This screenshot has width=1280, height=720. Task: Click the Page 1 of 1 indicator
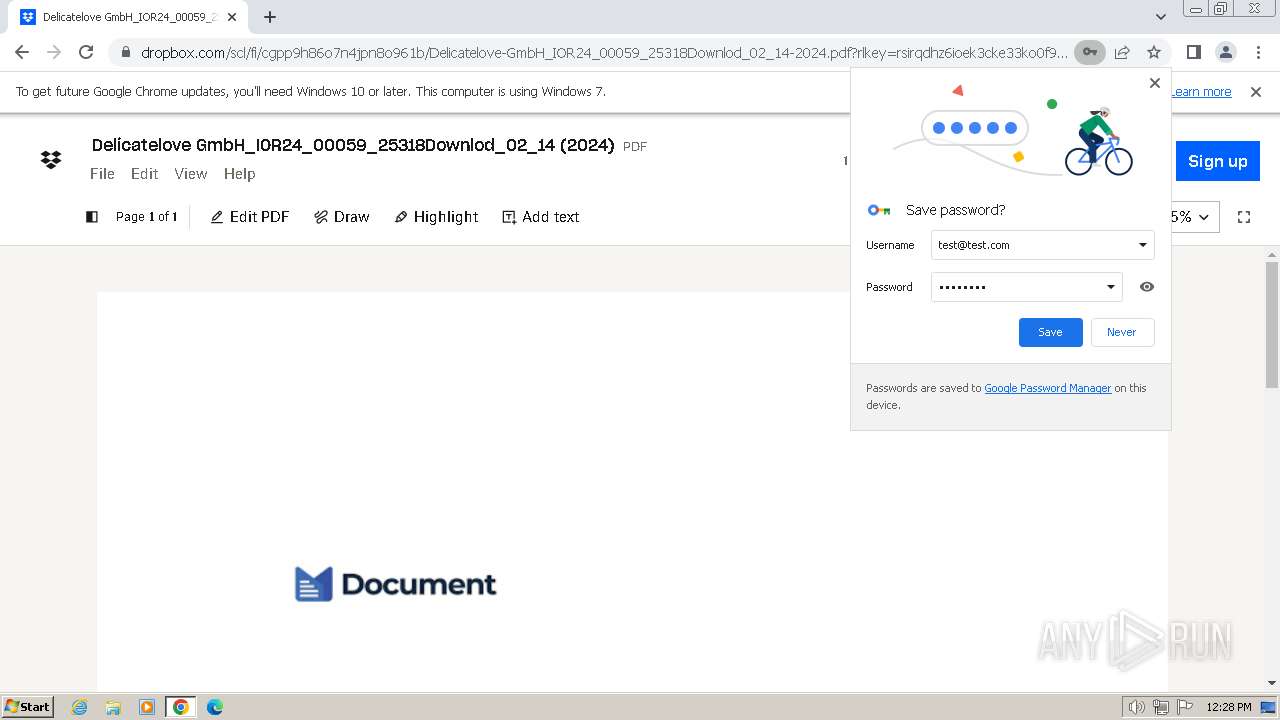coord(146,217)
